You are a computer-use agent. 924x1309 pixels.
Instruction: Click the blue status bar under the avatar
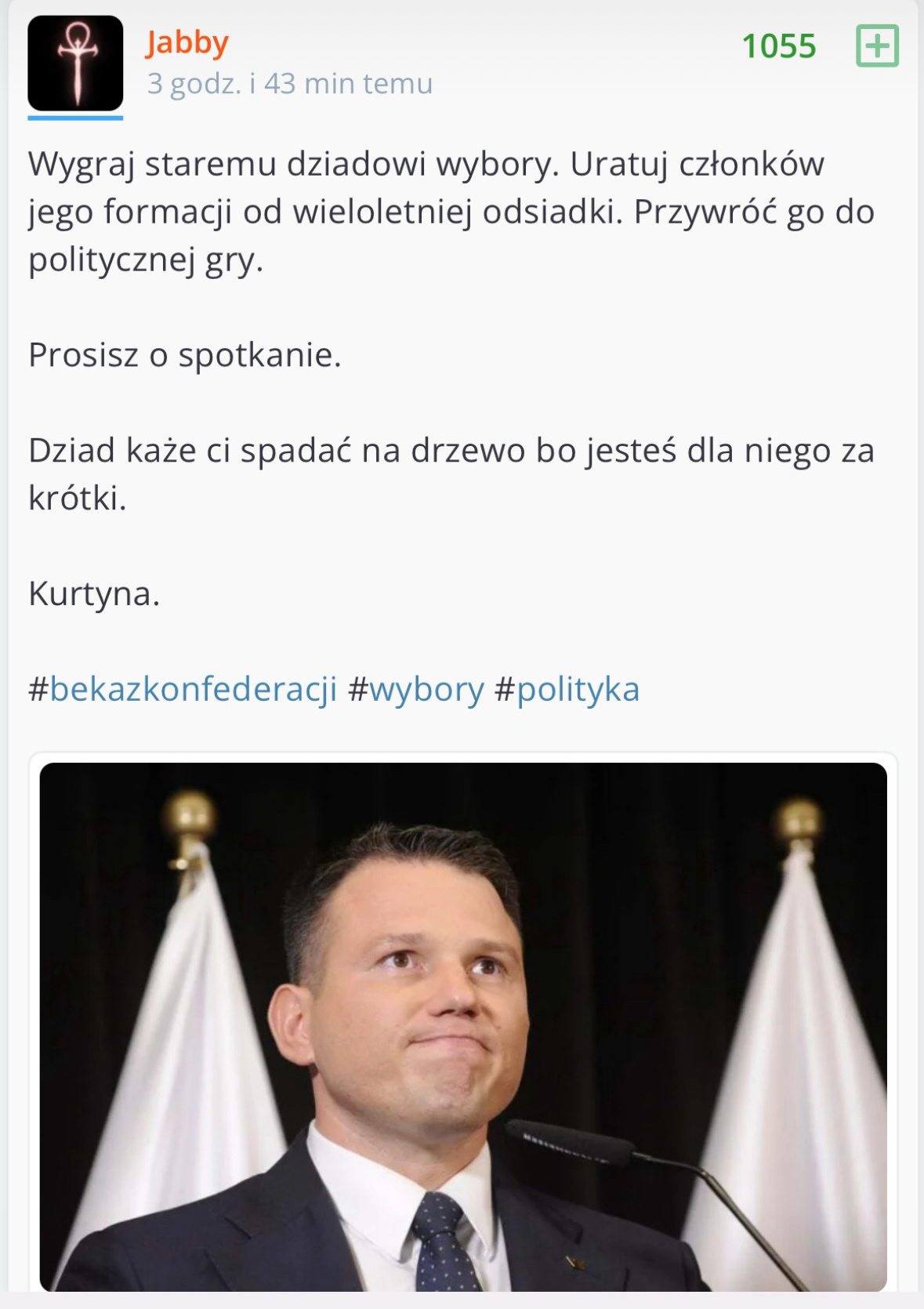point(75,118)
